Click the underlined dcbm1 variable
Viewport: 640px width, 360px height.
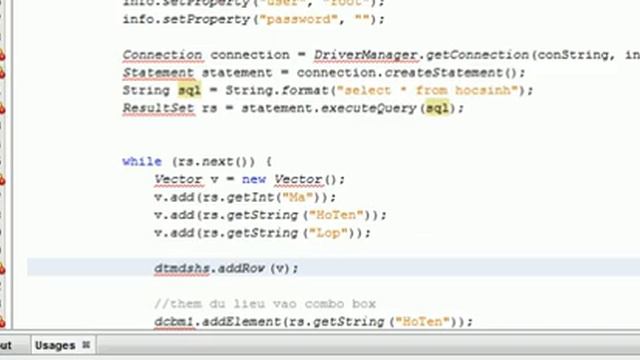pyautogui.click(x=174, y=322)
